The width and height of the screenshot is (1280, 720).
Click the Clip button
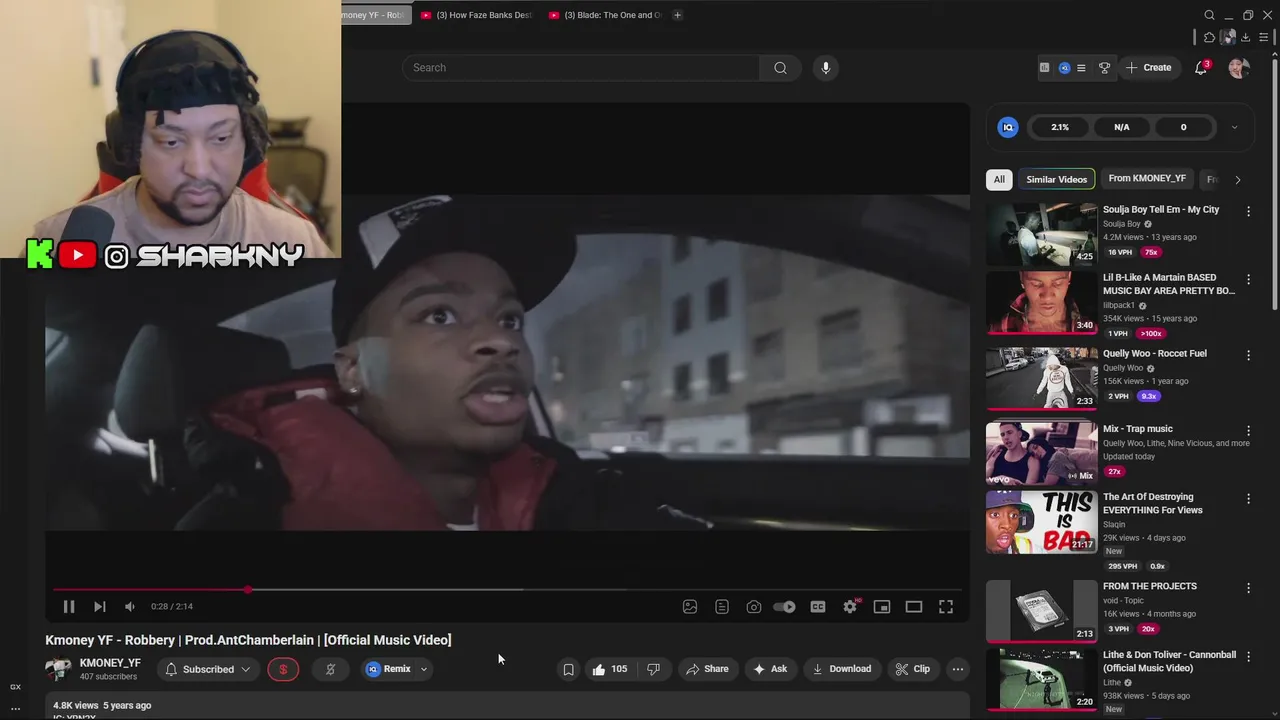point(913,669)
